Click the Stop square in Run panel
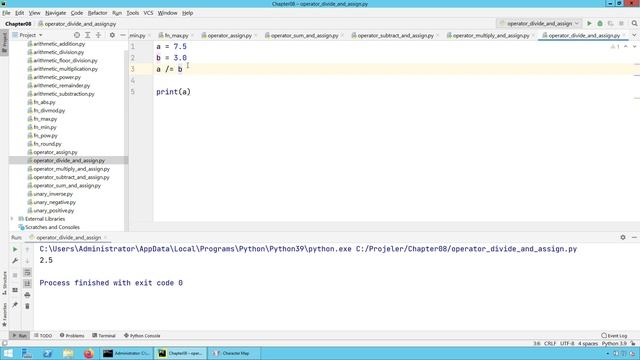Viewport: 640px width, 360px height. pyautogui.click(x=15, y=275)
